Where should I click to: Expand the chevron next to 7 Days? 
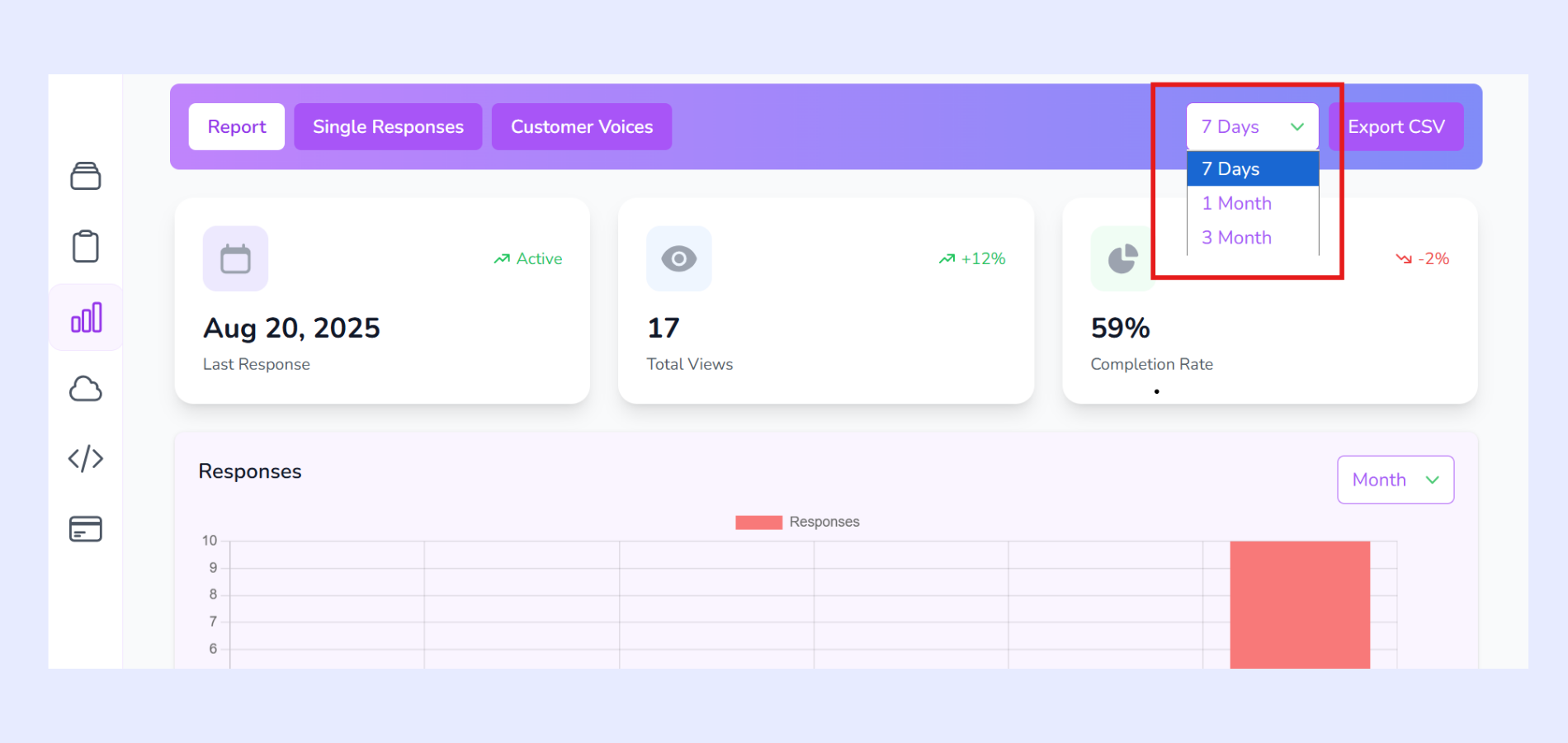1296,126
